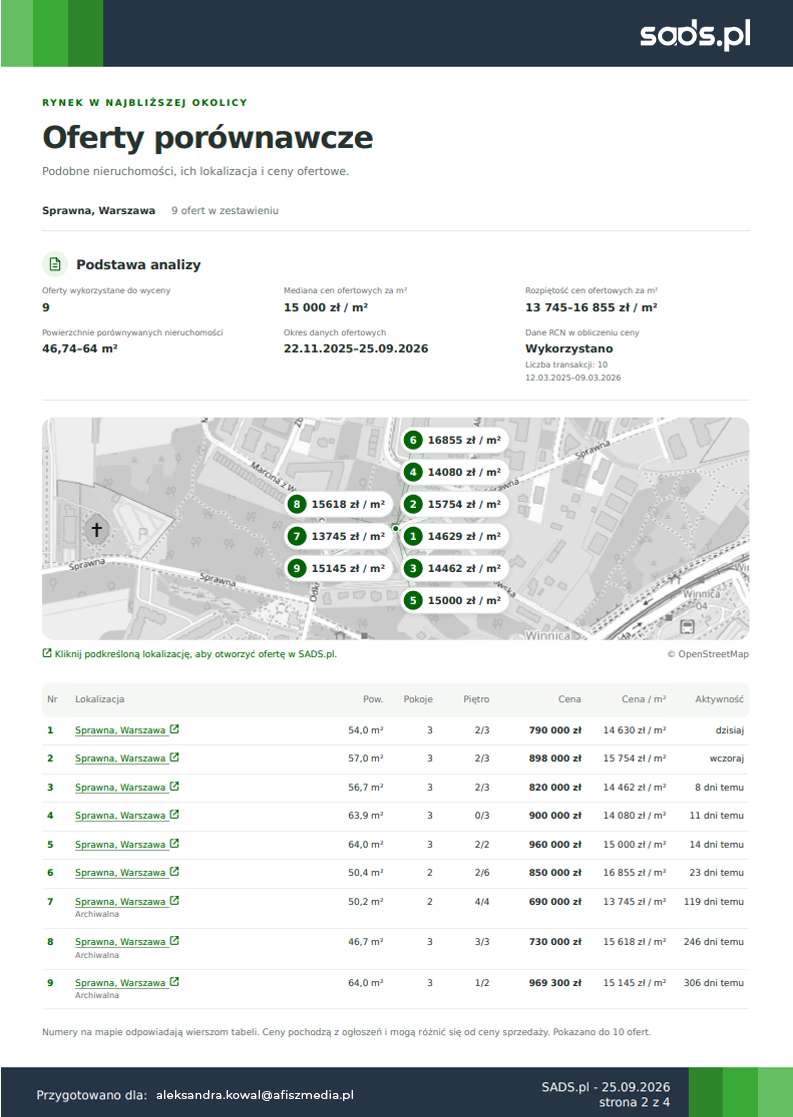This screenshot has width=793, height=1117.
Task: Click the church cross icon on map
Action: point(96,529)
